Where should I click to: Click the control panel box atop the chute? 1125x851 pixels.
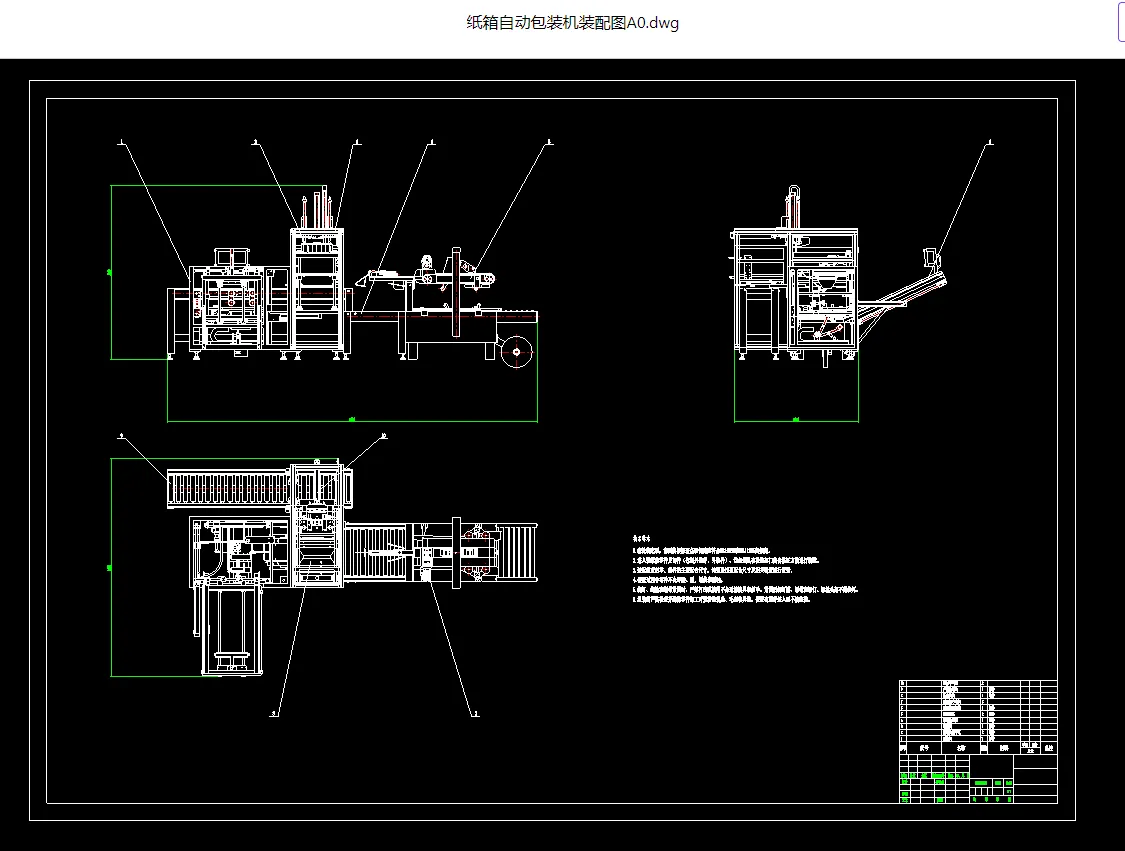pos(931,258)
